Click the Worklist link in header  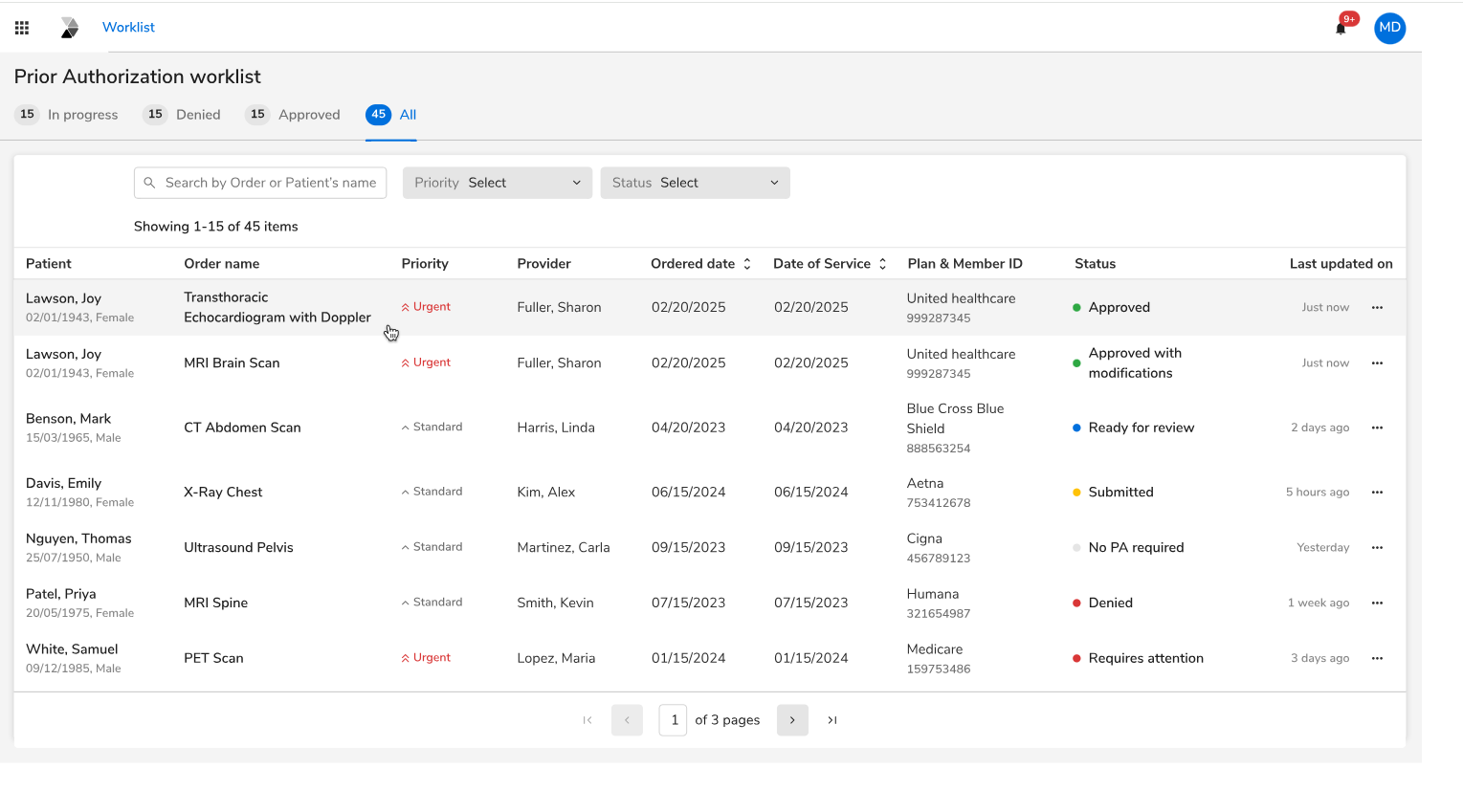click(x=128, y=28)
